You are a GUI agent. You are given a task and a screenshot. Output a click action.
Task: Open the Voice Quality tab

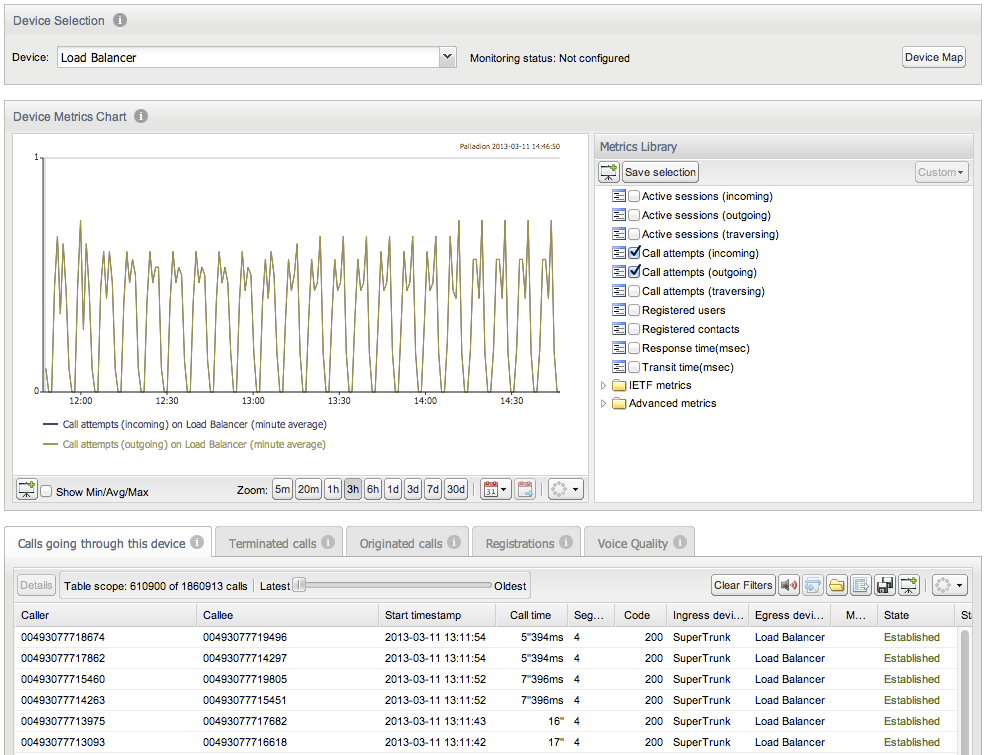pos(639,543)
